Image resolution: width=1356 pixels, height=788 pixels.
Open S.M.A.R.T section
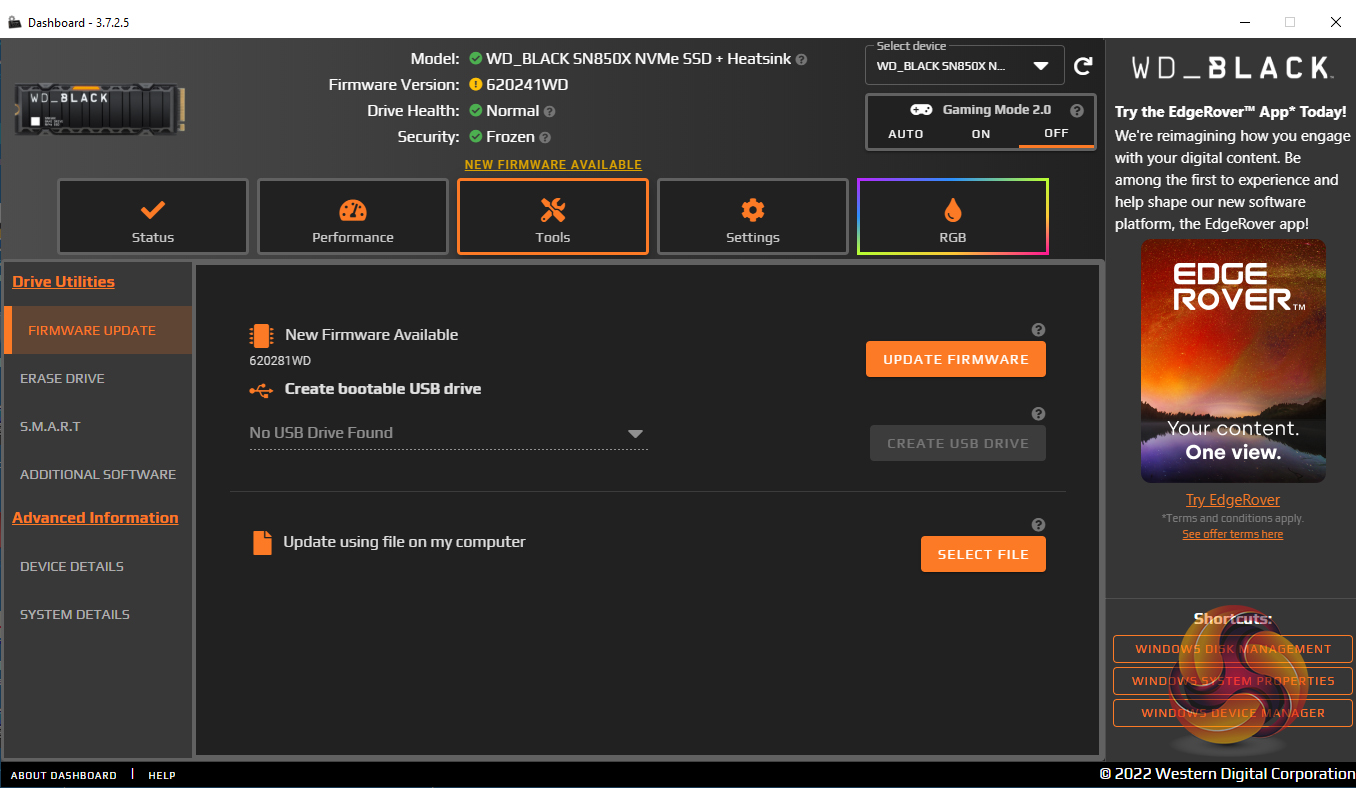[x=98, y=426]
